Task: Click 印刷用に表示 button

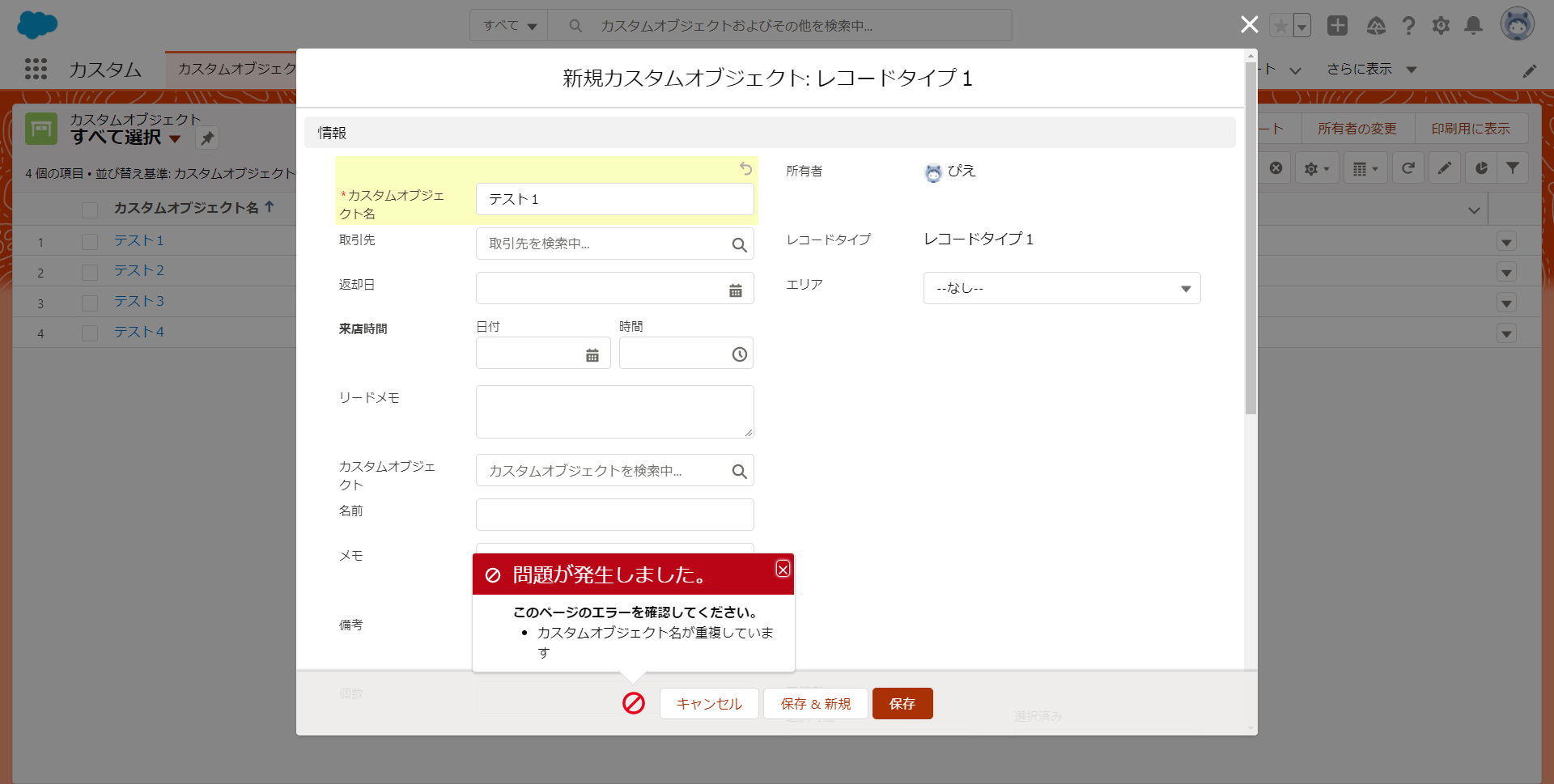Action: click(1471, 129)
